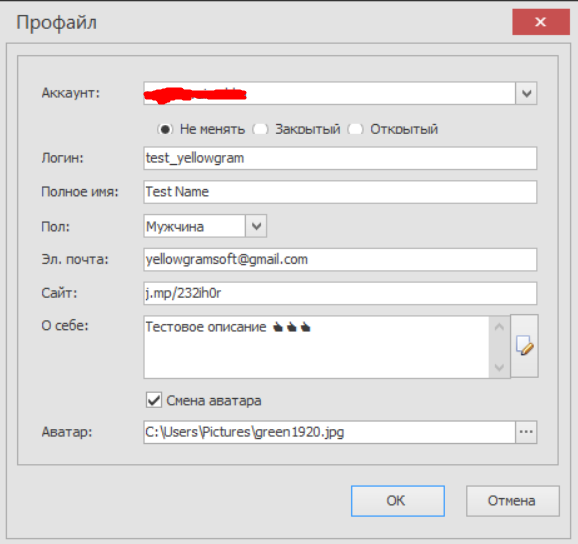Viewport: 578px width, 544px height.
Task: Focus the Логин field test_yellowgram
Action: [x=340, y=158]
